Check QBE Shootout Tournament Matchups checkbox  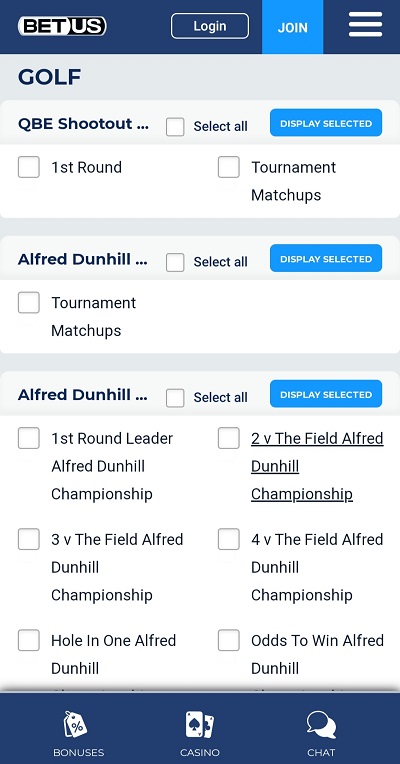[229, 167]
